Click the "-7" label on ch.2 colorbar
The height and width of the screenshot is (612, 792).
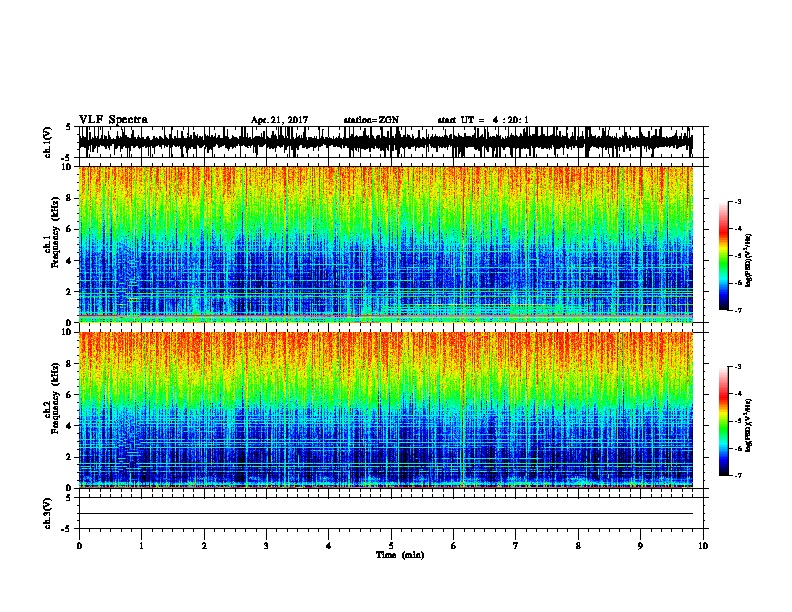click(x=737, y=475)
